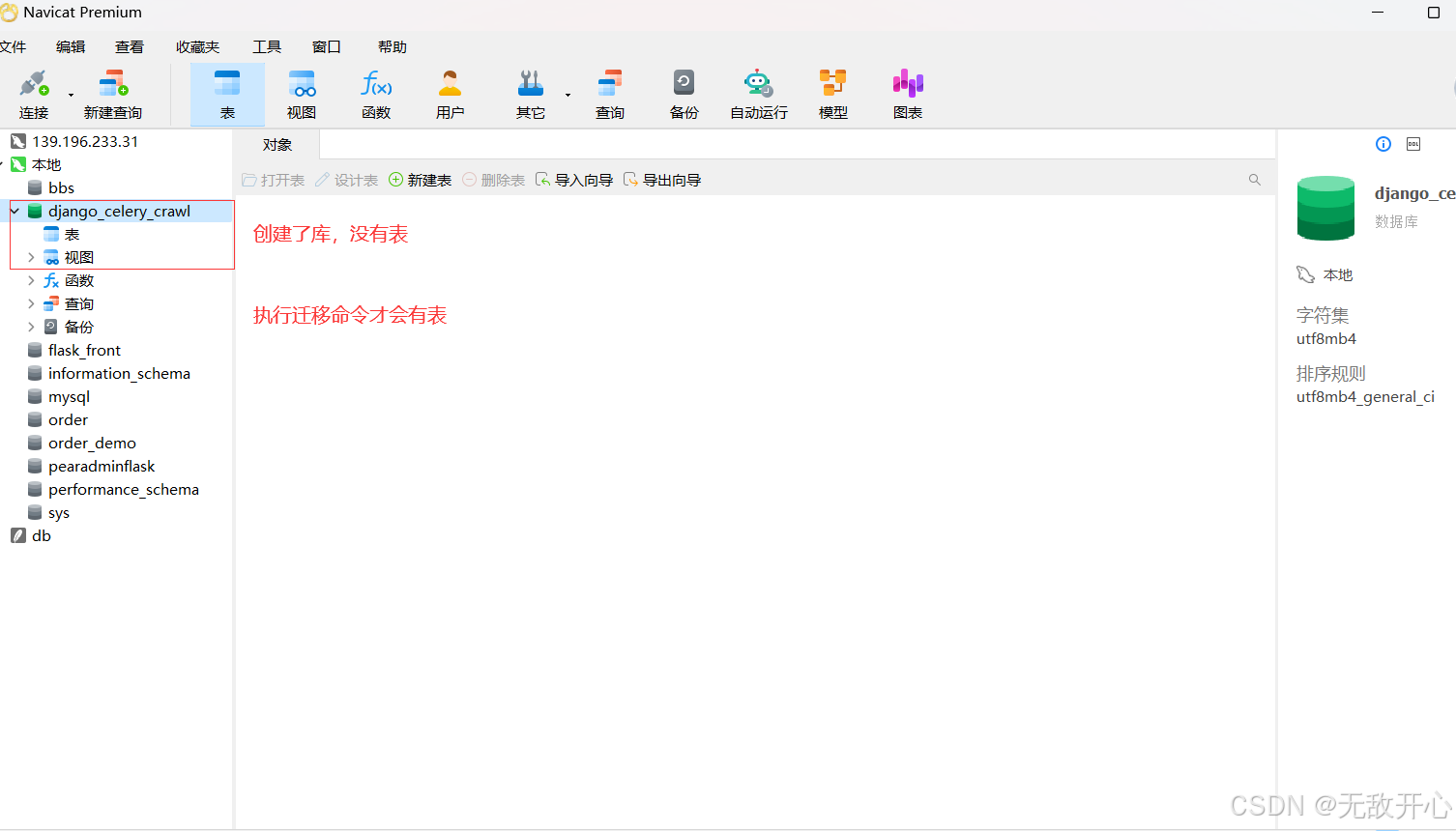Open the 其它 tools toolbar icon

click(x=531, y=95)
